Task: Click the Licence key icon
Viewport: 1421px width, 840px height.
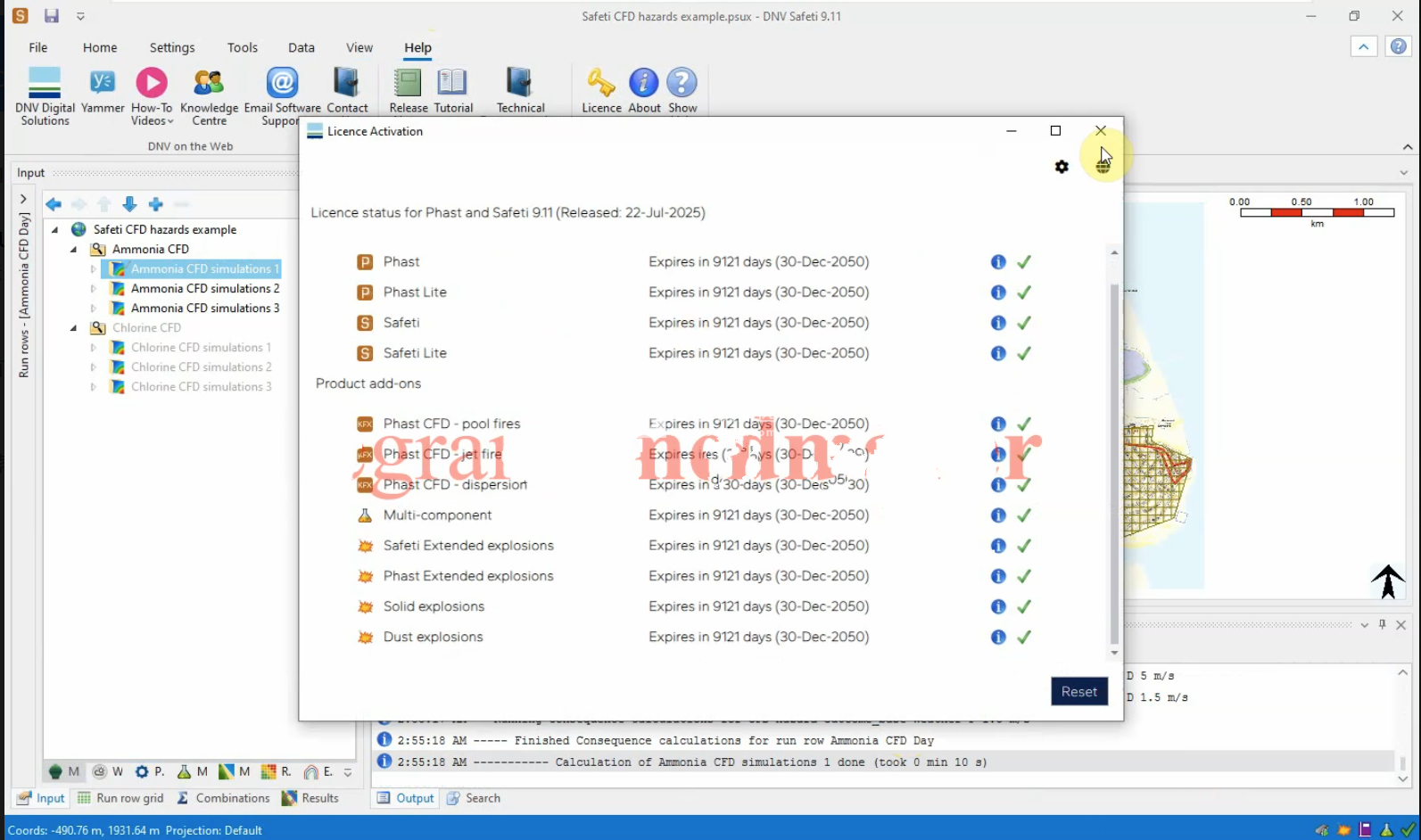Action: (x=600, y=83)
